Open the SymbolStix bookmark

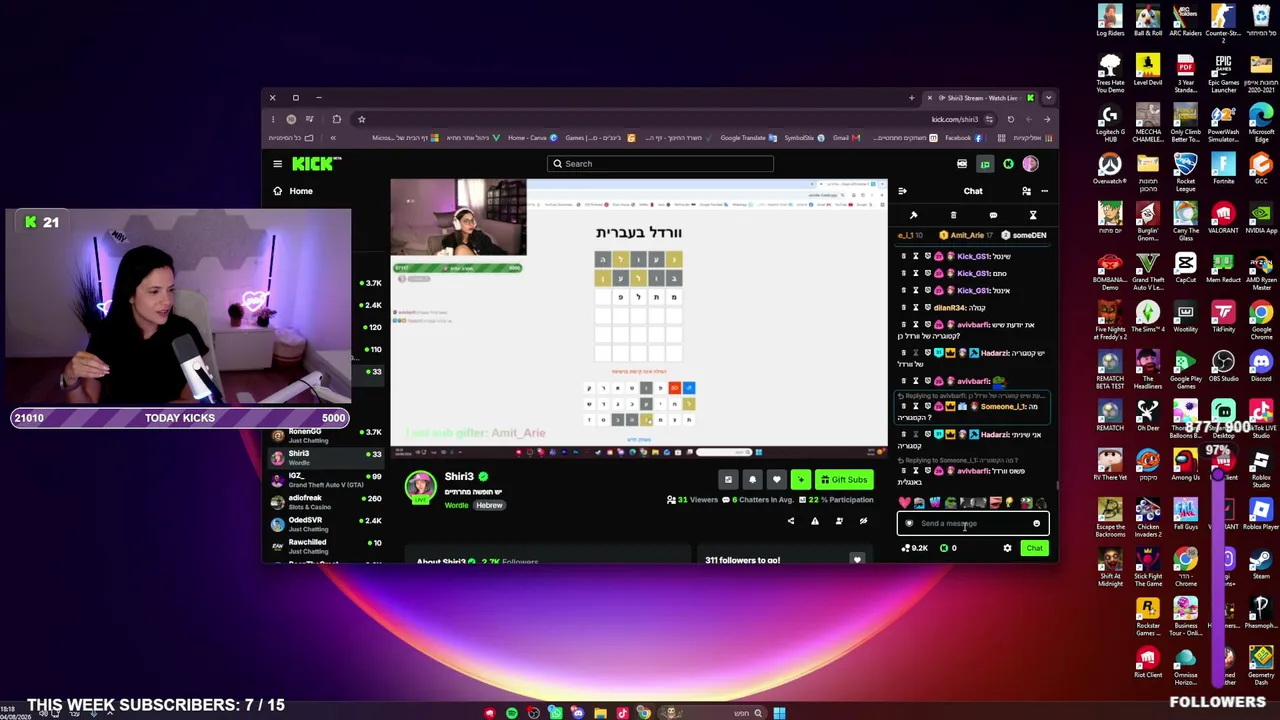(x=803, y=138)
